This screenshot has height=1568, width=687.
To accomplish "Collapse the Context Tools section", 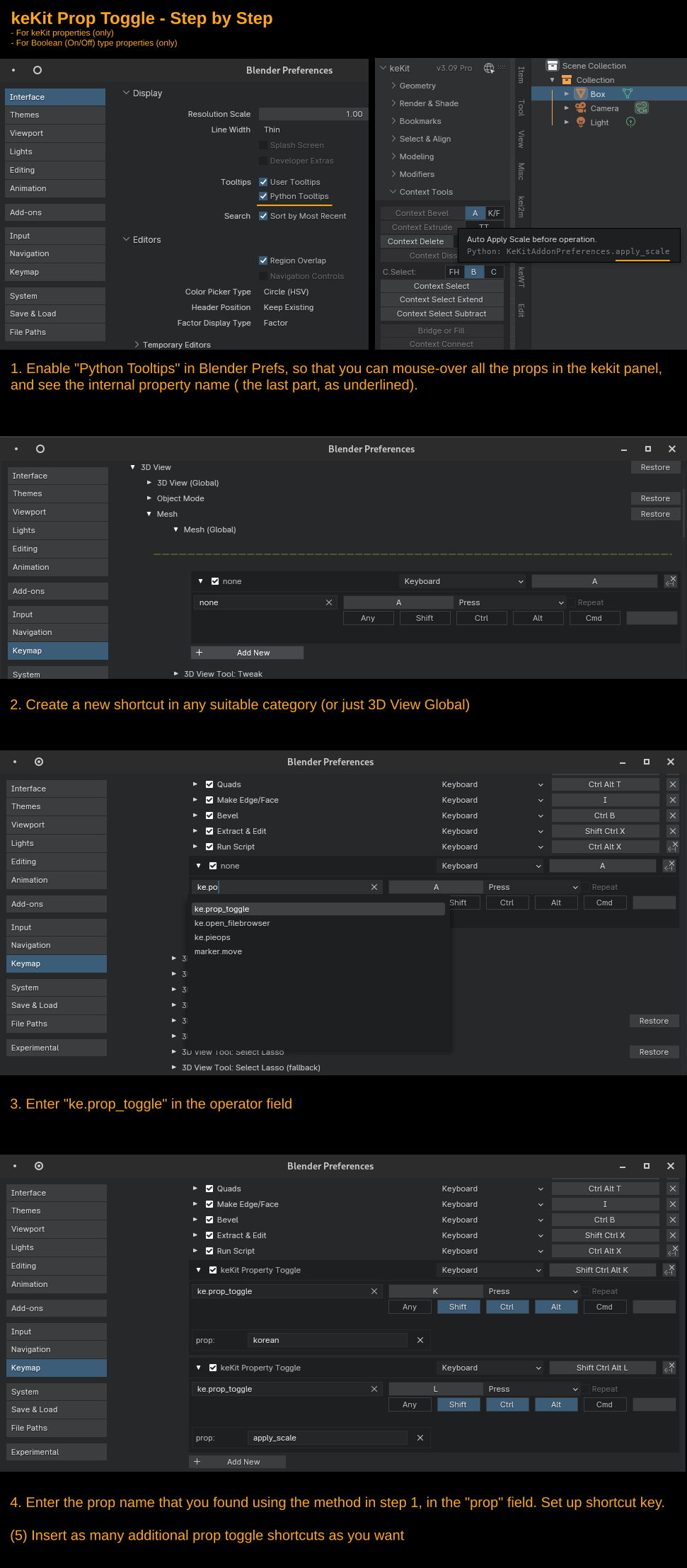I will (425, 192).
